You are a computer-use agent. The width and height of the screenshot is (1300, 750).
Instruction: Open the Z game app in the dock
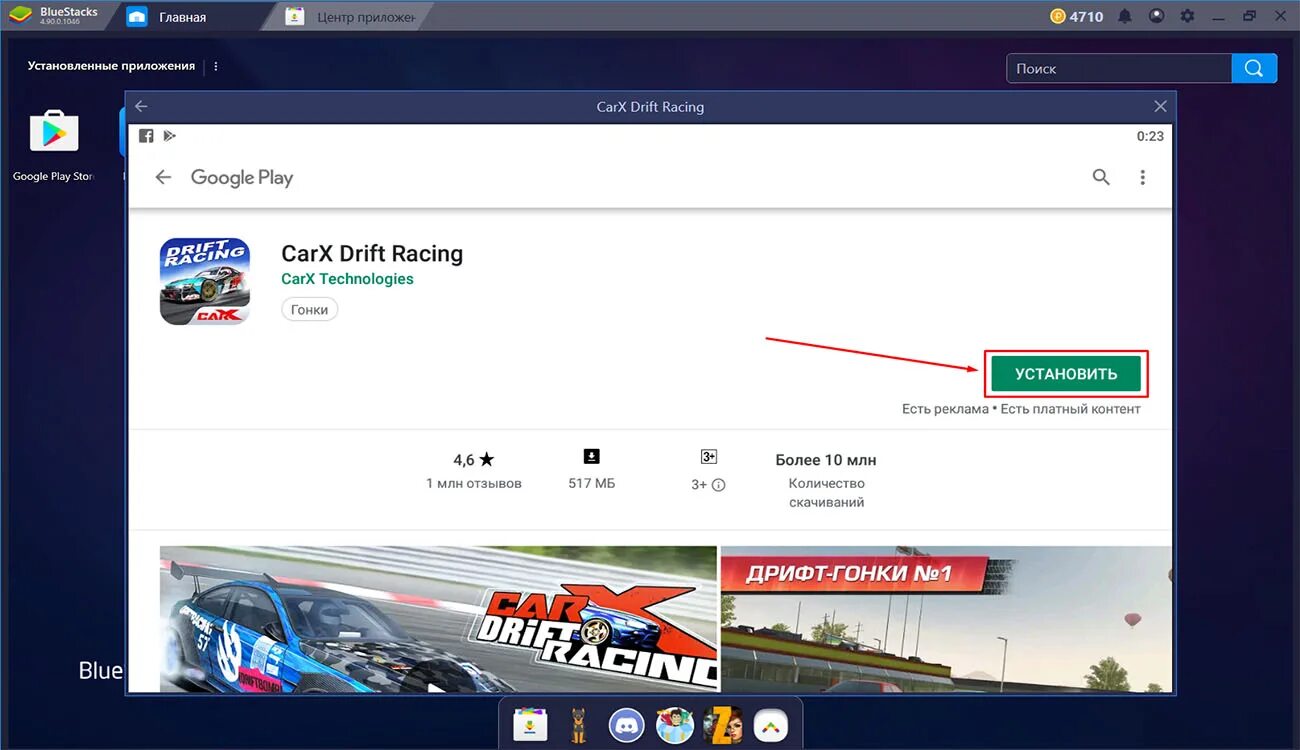coord(722,724)
